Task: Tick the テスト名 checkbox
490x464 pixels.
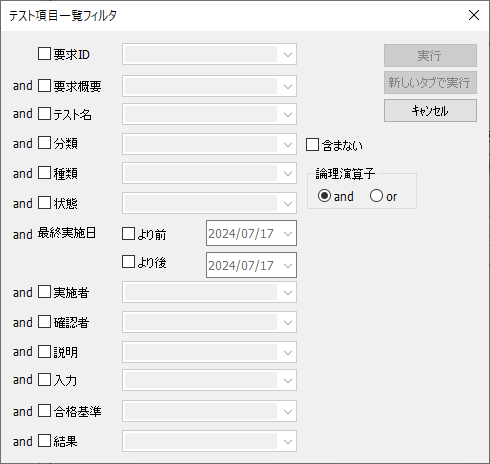Action: (x=44, y=114)
